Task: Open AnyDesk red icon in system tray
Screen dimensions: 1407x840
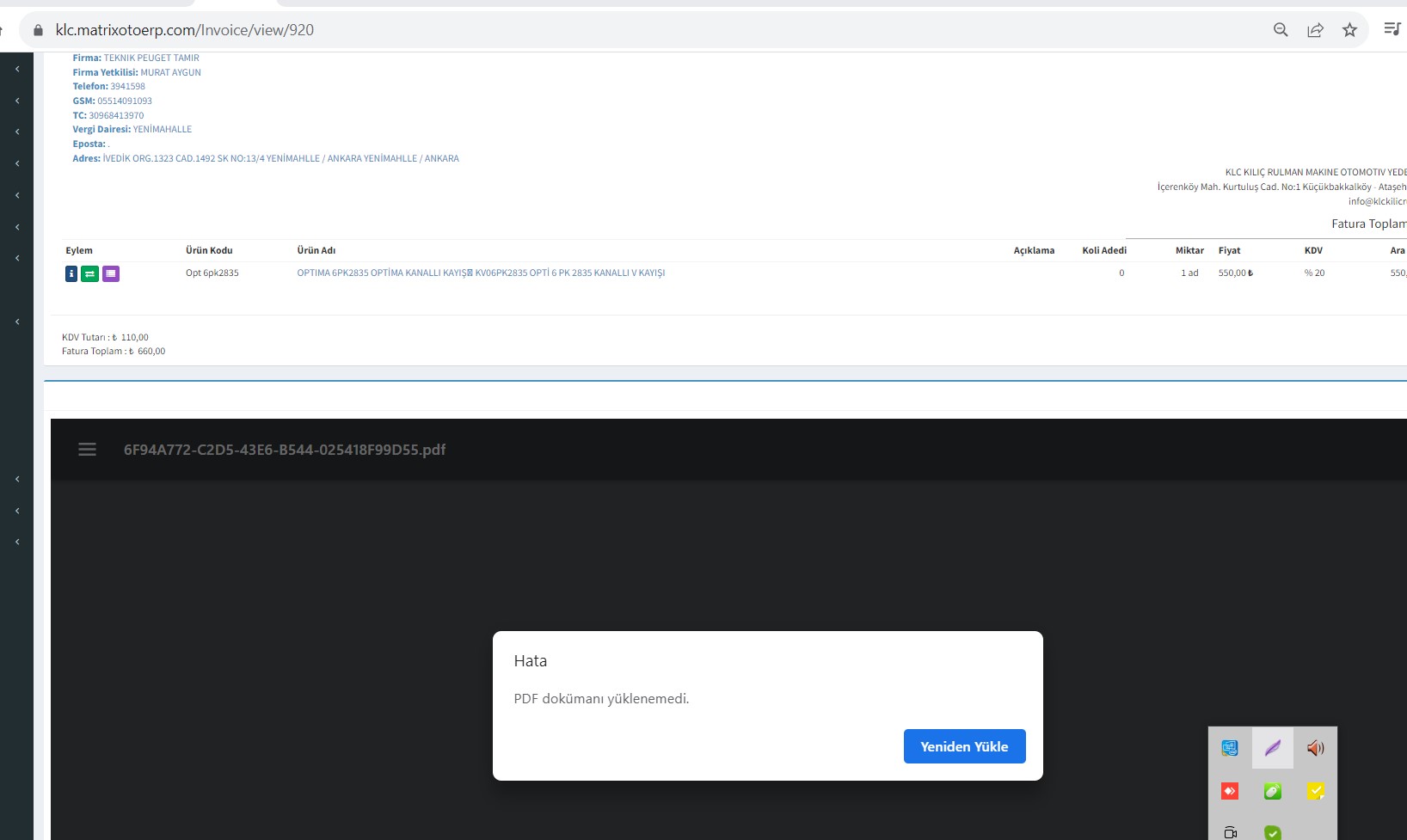Action: 1230,791
